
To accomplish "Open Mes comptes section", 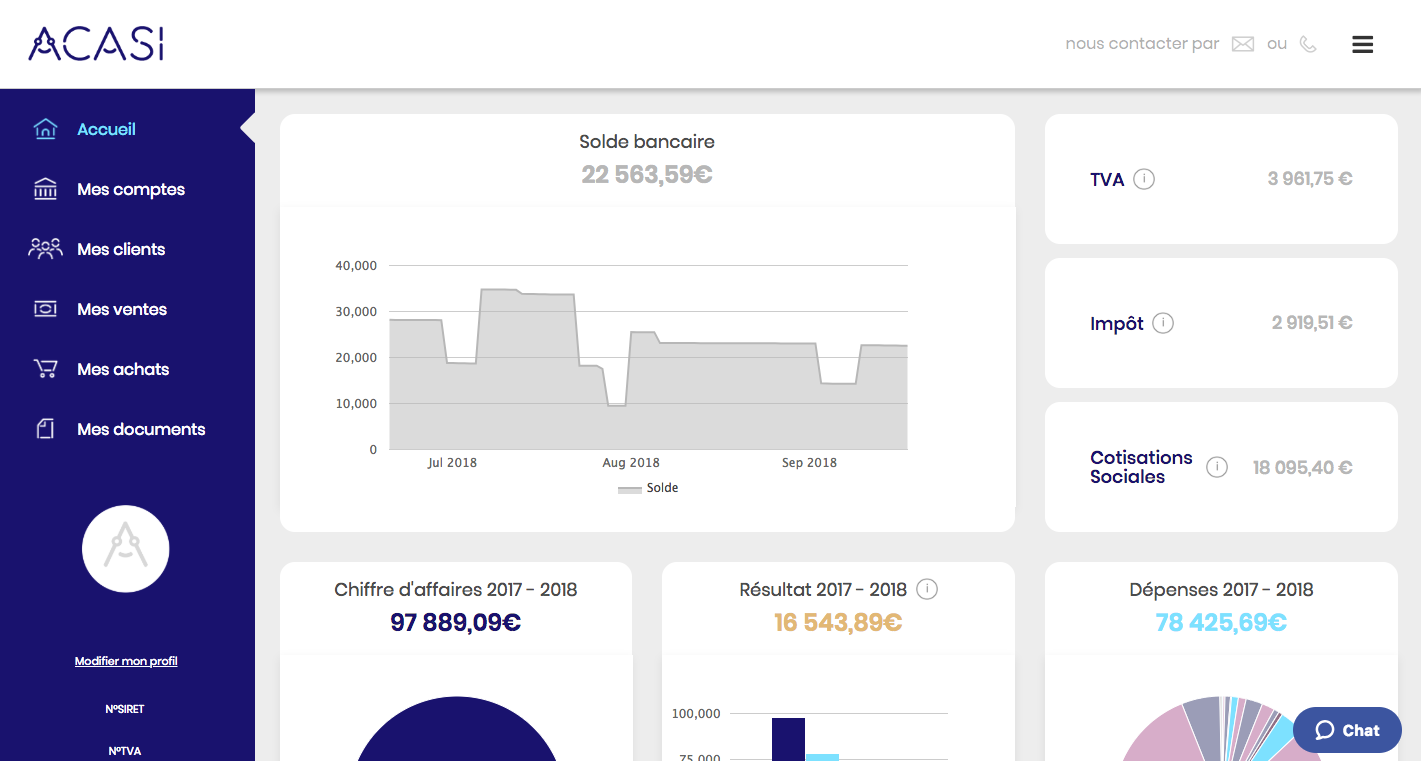I will pyautogui.click(x=131, y=189).
